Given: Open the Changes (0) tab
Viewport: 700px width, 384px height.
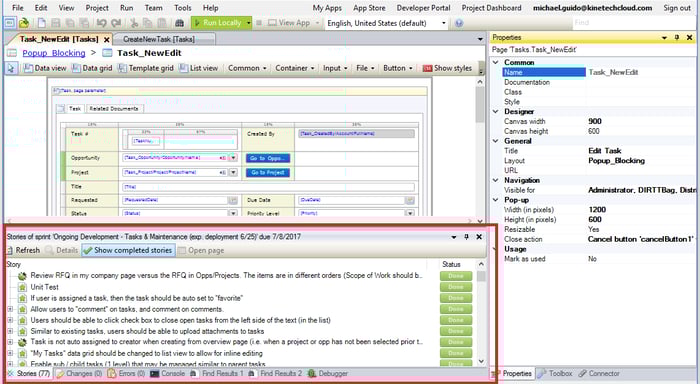Looking at the screenshot, I should [79, 374].
